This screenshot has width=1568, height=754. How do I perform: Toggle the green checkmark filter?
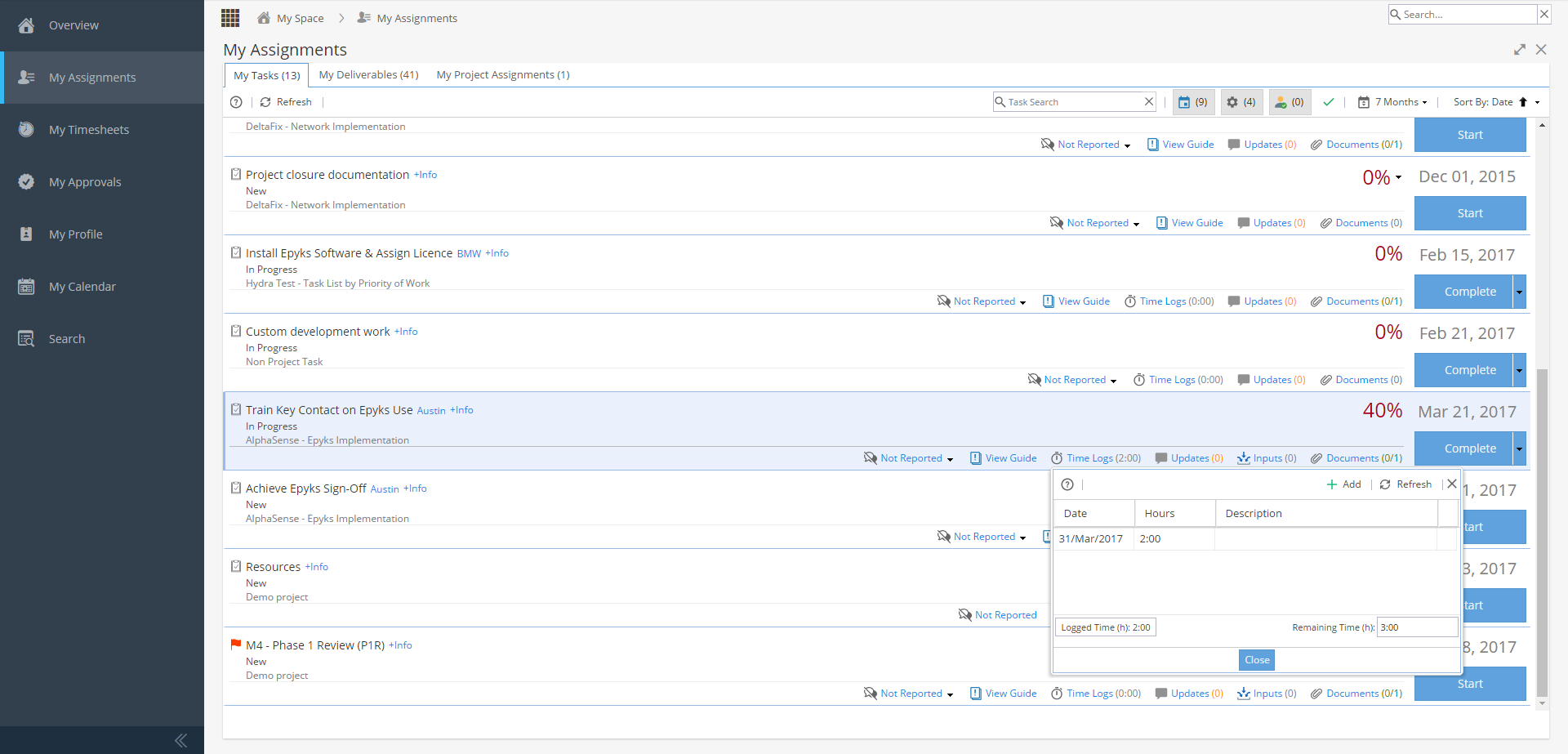tap(1329, 102)
